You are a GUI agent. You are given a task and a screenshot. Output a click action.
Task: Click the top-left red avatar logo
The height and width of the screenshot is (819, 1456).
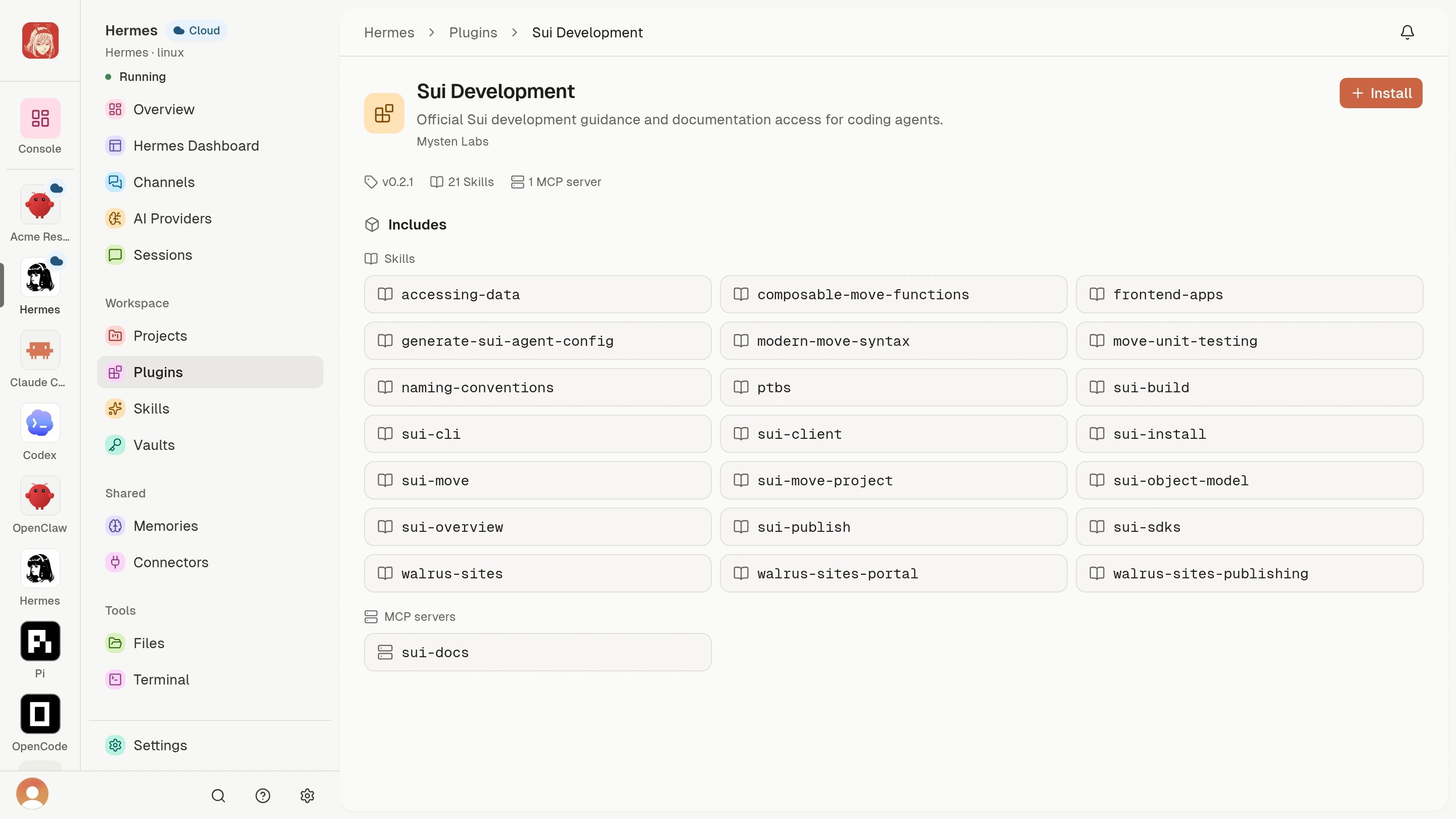coord(40,40)
